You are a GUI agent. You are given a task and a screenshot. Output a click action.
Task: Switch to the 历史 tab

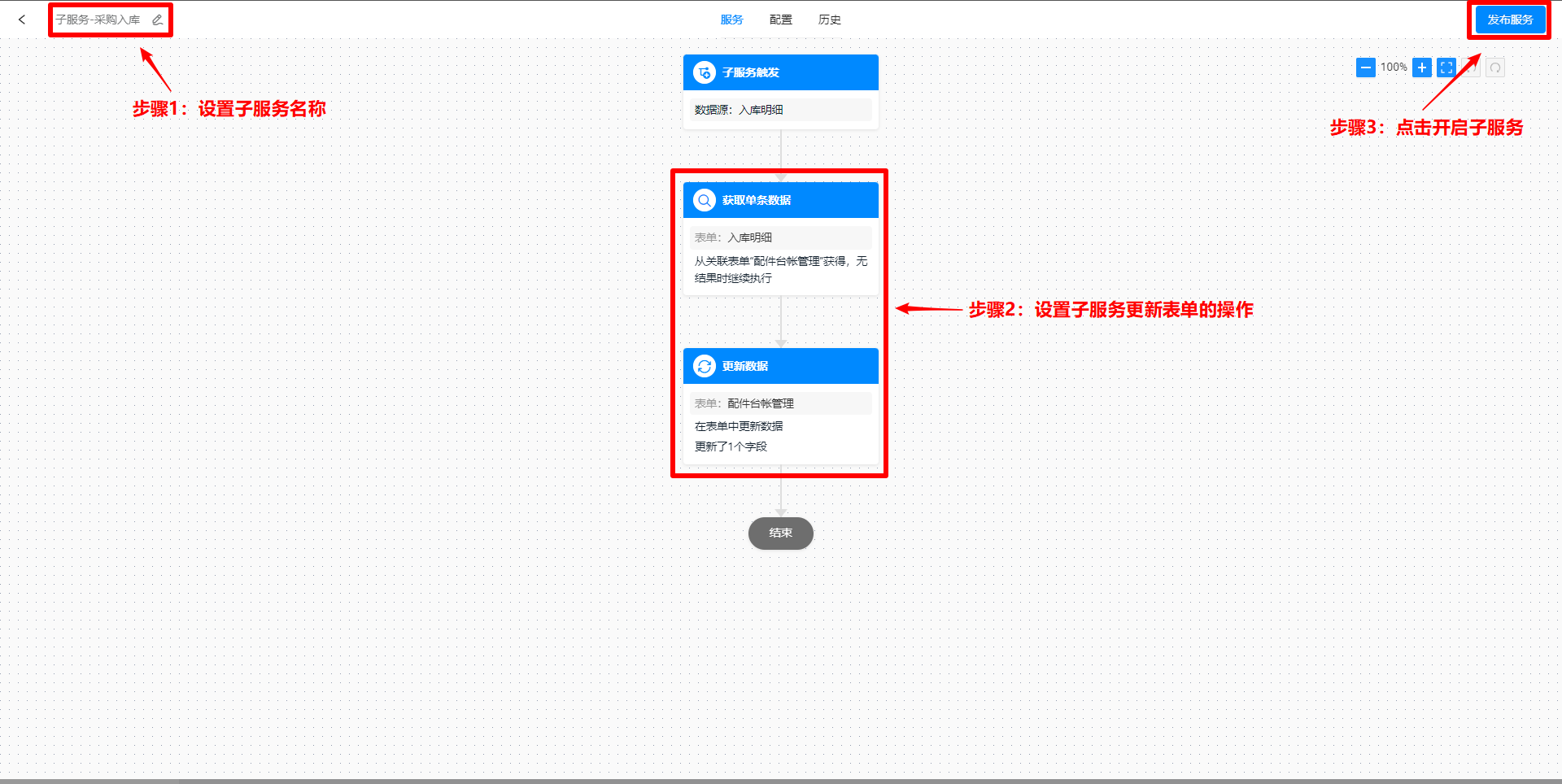coord(830,20)
